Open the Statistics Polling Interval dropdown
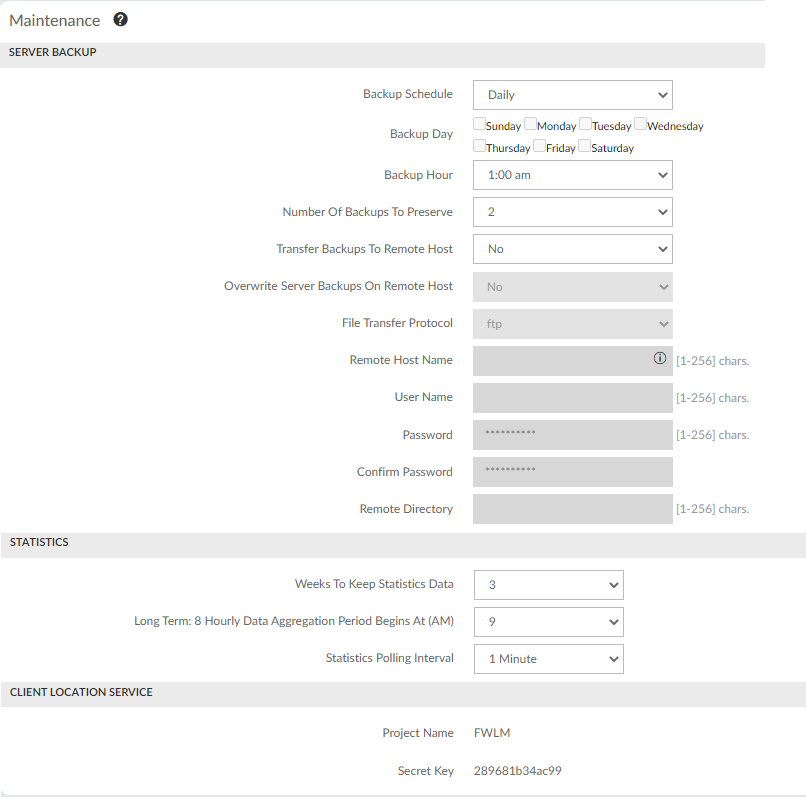This screenshot has height=799, width=806. [x=548, y=659]
